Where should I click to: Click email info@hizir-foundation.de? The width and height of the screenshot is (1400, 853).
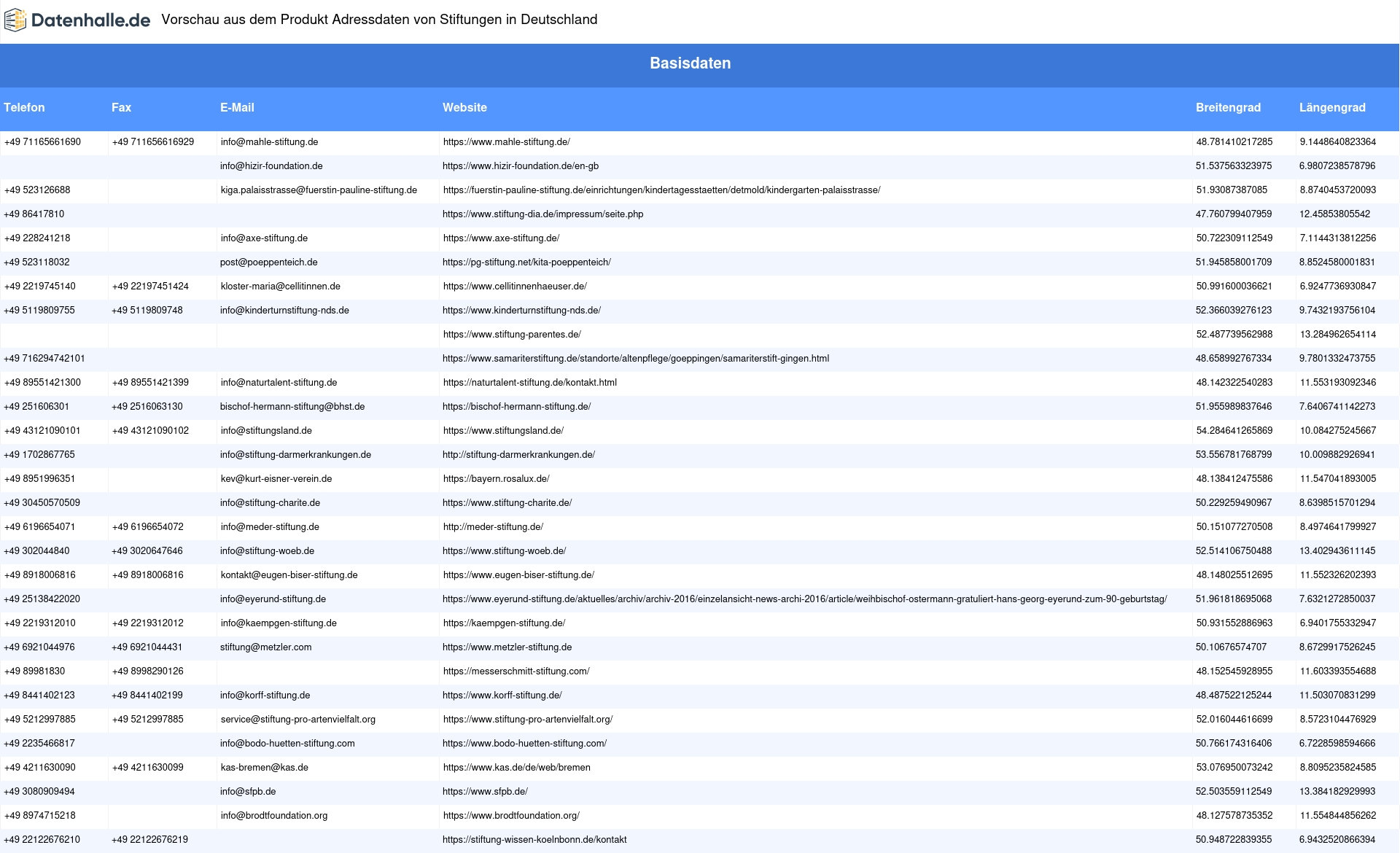coord(271,166)
